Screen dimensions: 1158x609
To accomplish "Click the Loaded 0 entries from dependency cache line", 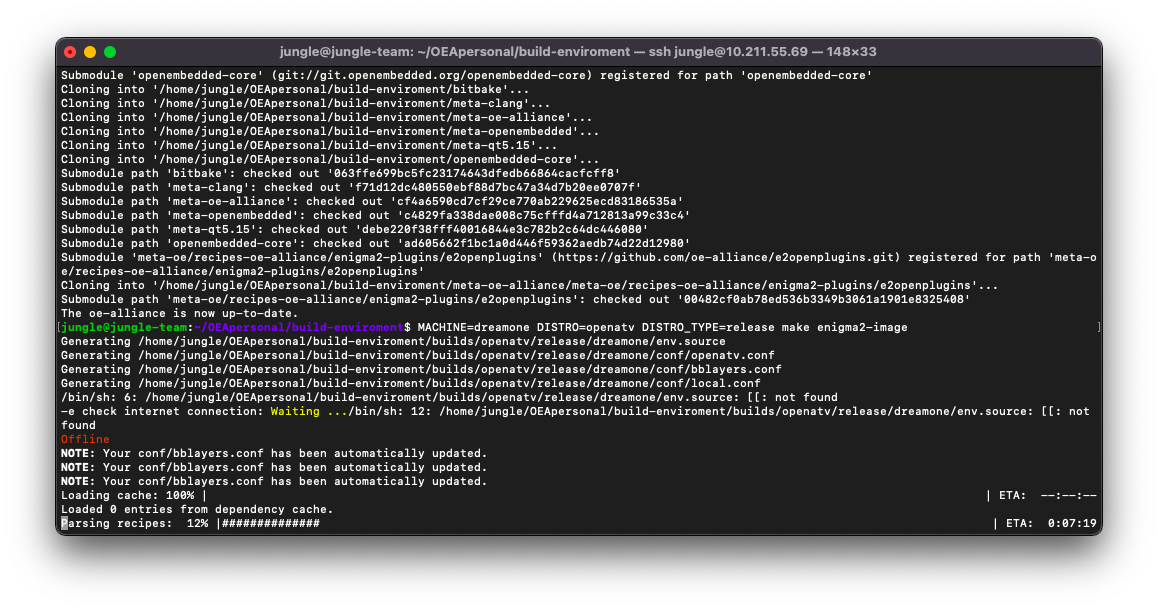I will point(196,509).
